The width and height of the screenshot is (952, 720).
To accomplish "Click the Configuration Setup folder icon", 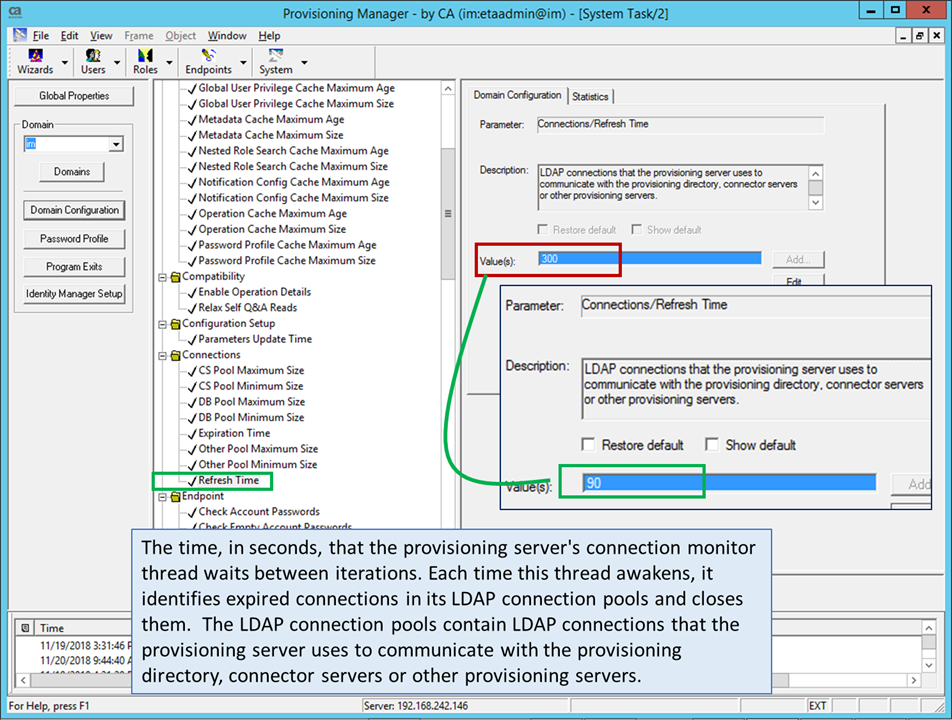I will click(175, 324).
